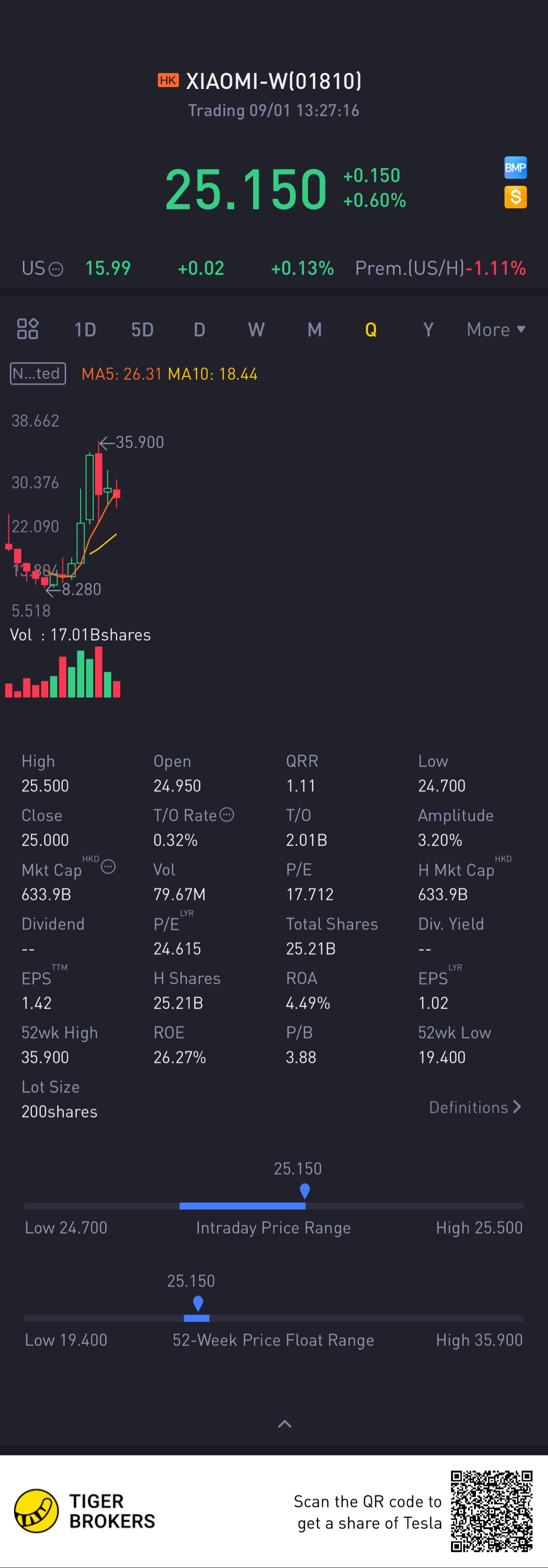Tap the Tiger Brokers logo
The image size is (548, 1568).
(x=37, y=1511)
